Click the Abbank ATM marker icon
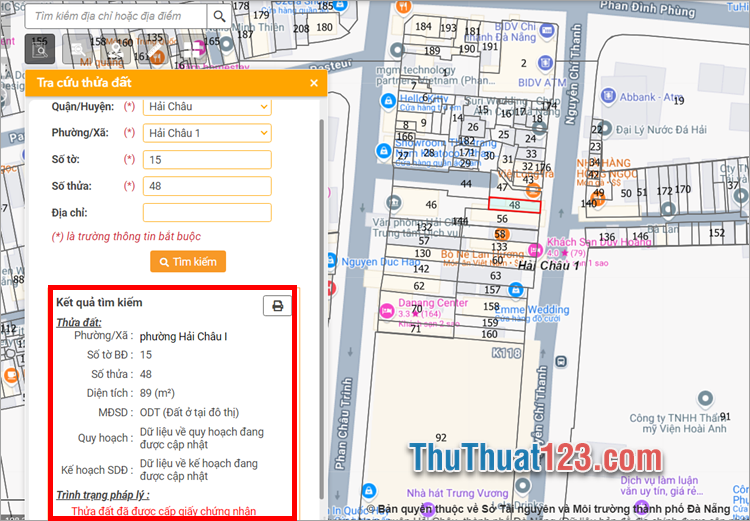 pos(607,95)
